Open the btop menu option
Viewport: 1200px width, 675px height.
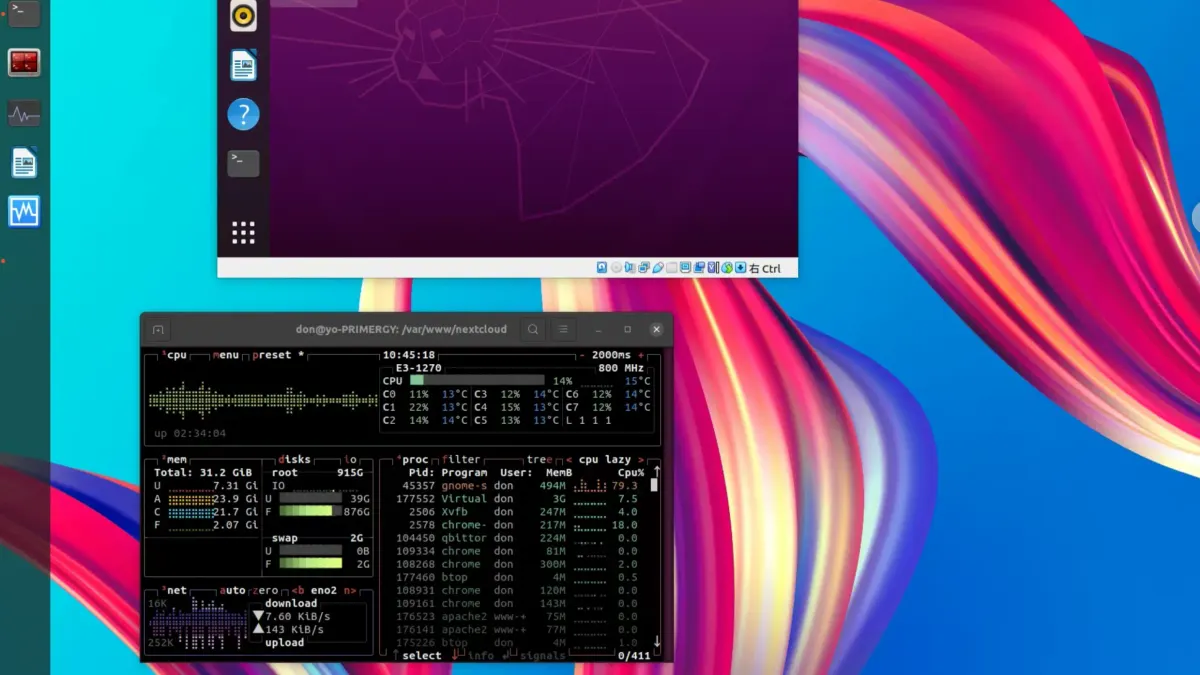225,355
